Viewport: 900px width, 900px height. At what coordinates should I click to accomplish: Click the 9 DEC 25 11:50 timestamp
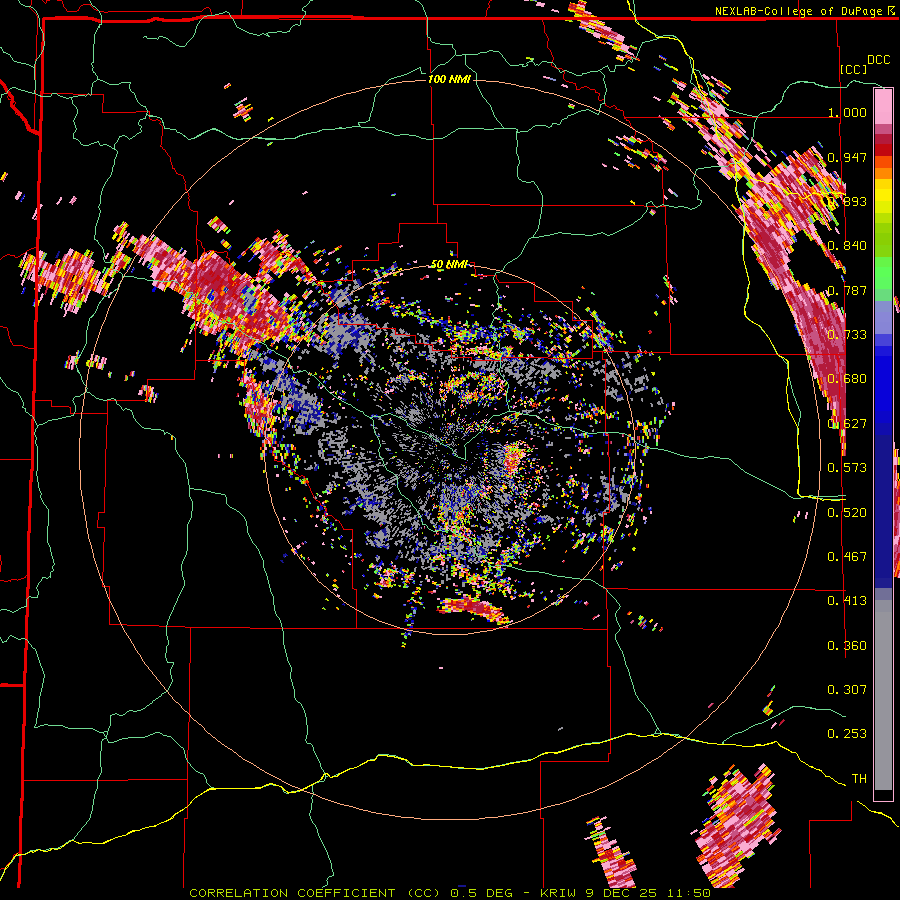tap(647, 893)
